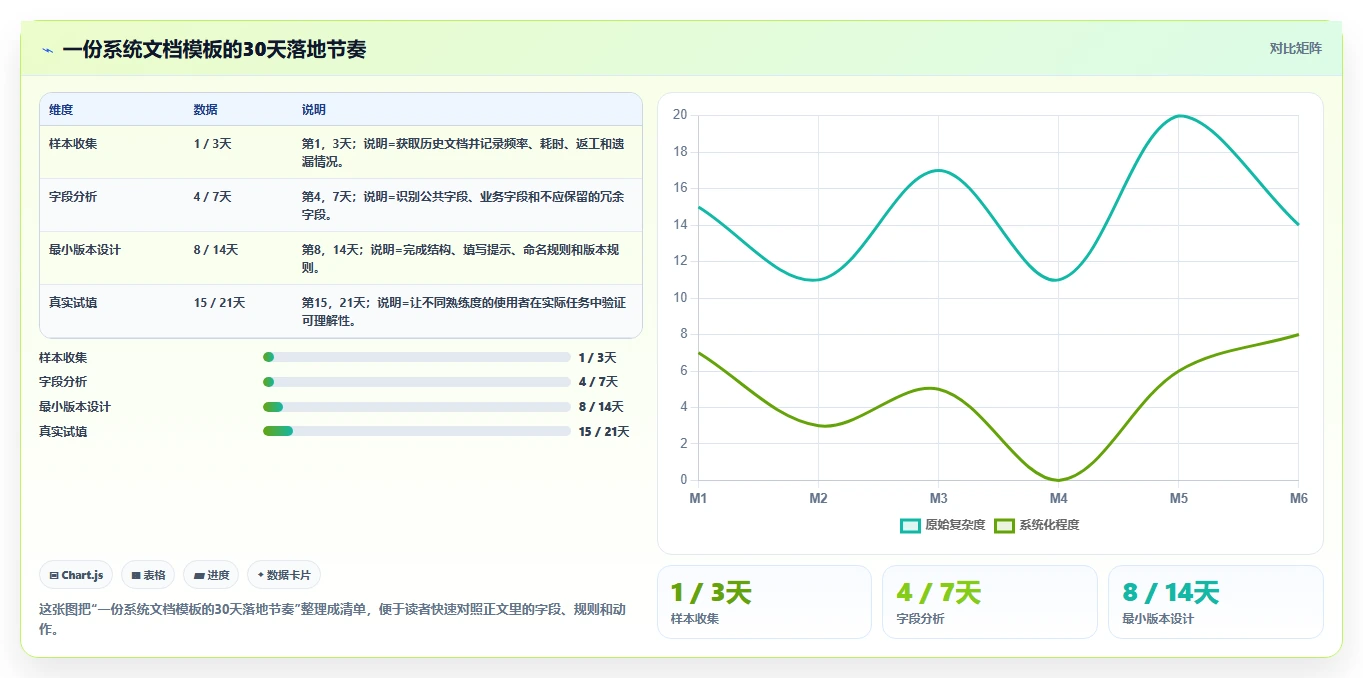Open the 1 / 3天 样本收集 data card
Image resolution: width=1363 pixels, height=678 pixels.
click(764, 602)
